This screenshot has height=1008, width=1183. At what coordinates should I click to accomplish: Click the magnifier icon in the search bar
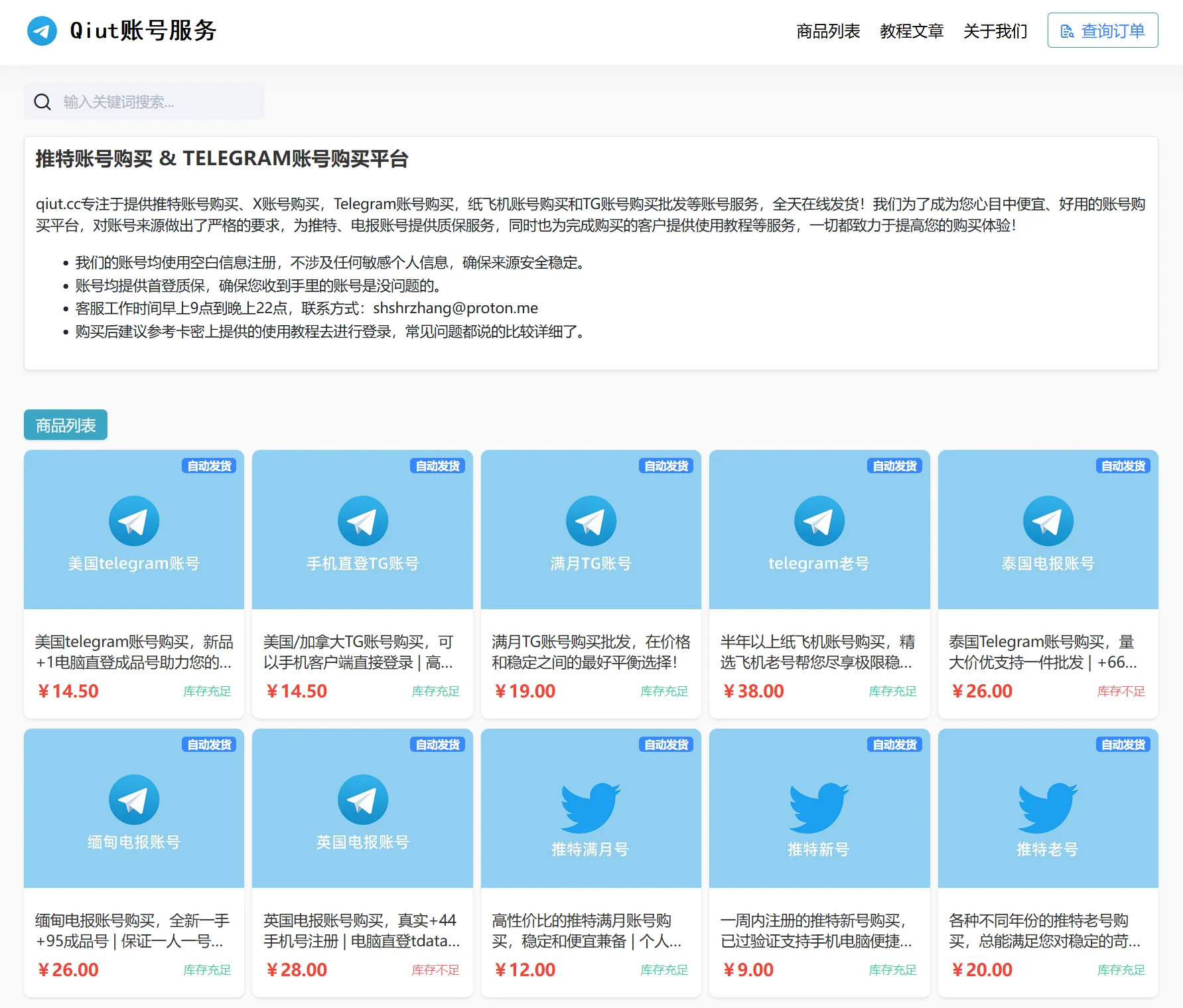point(42,101)
